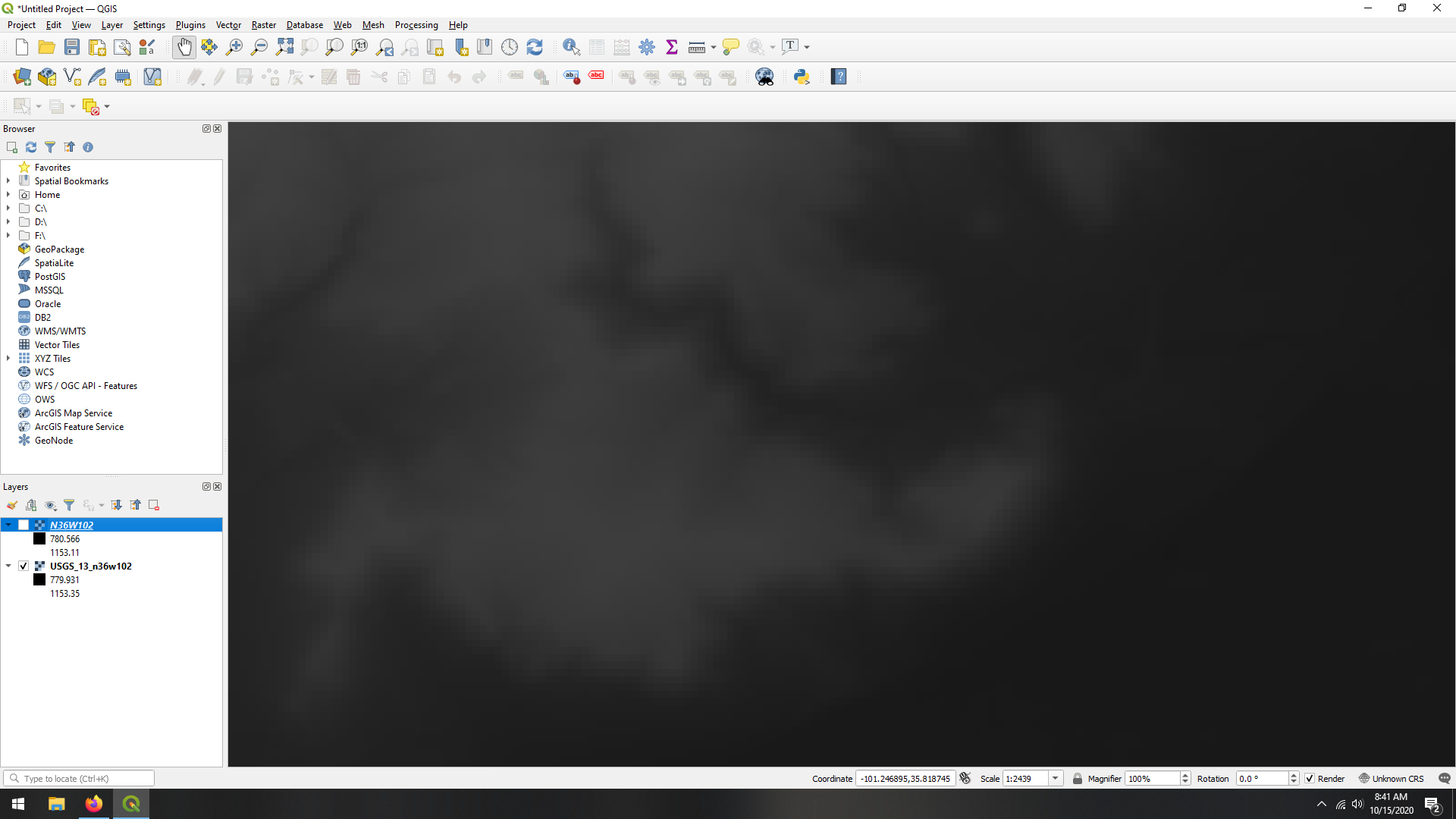This screenshot has width=1456, height=819.
Task: Enable visibility of N36W102 layer
Action: 24,525
